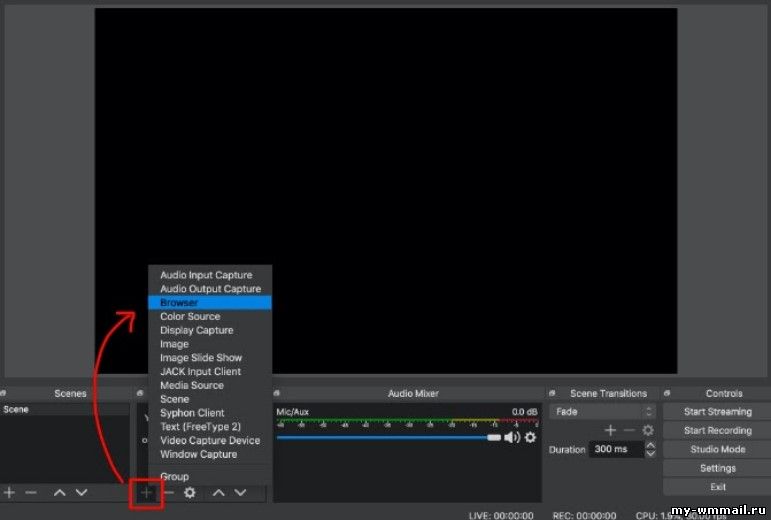Image resolution: width=771 pixels, height=520 pixels.
Task: Increase Duration with stepper arrow
Action: click(651, 445)
